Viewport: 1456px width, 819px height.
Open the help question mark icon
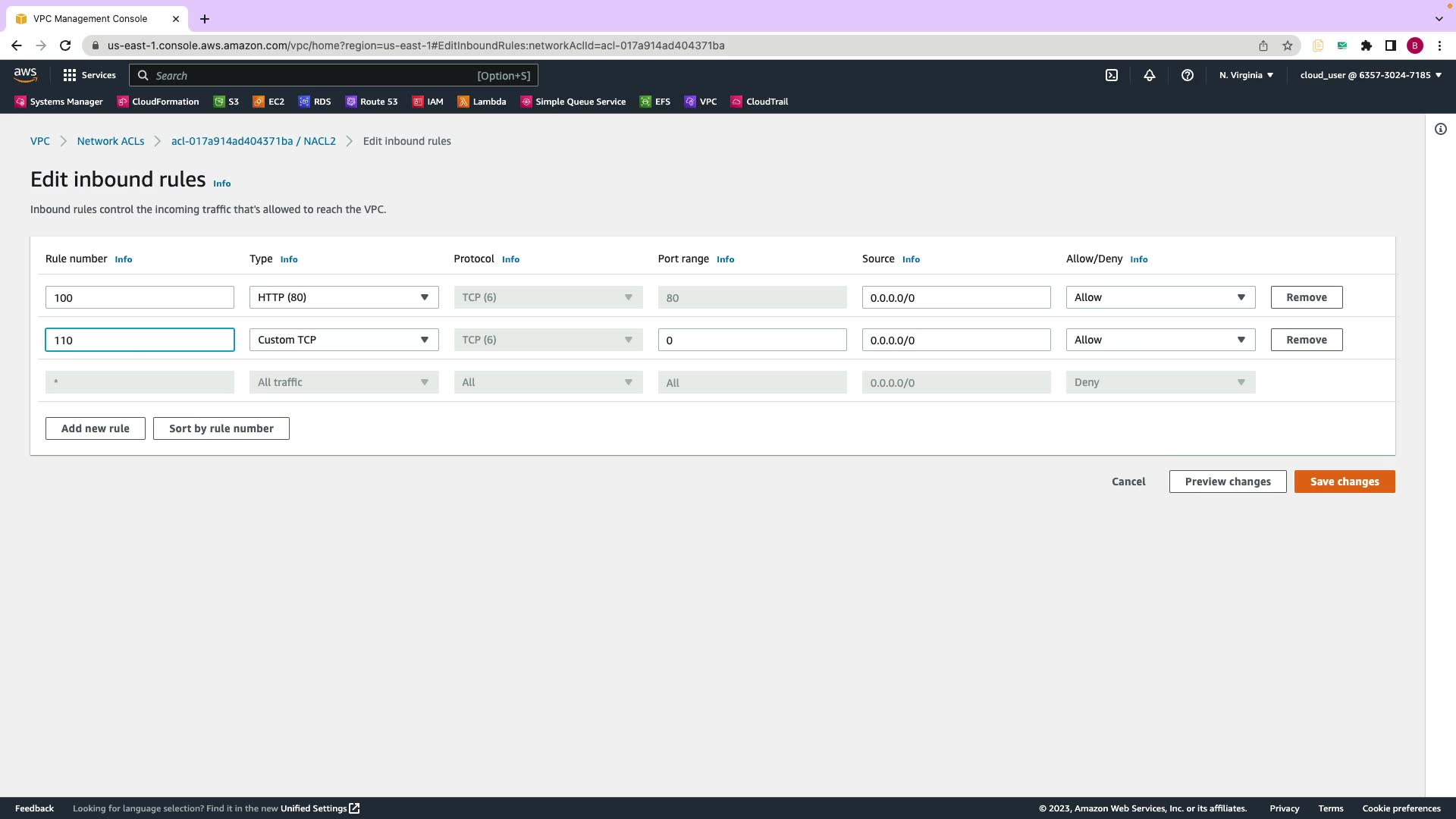point(1188,75)
